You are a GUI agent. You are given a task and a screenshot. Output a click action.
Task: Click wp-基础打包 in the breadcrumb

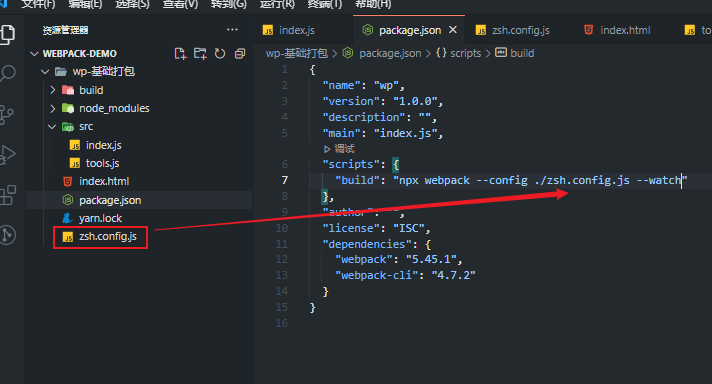tap(297, 54)
